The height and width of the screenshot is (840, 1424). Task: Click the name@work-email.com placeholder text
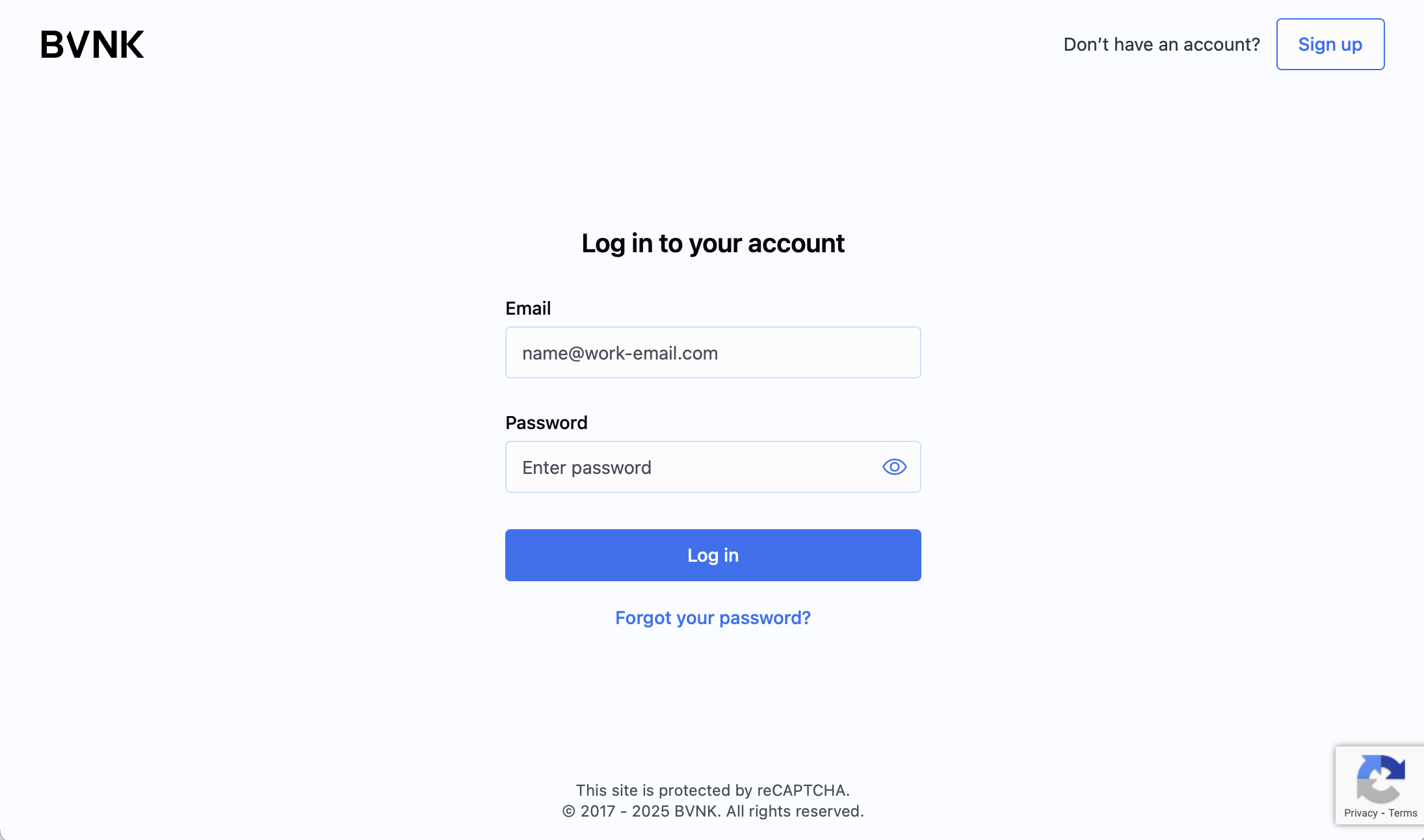(x=620, y=353)
